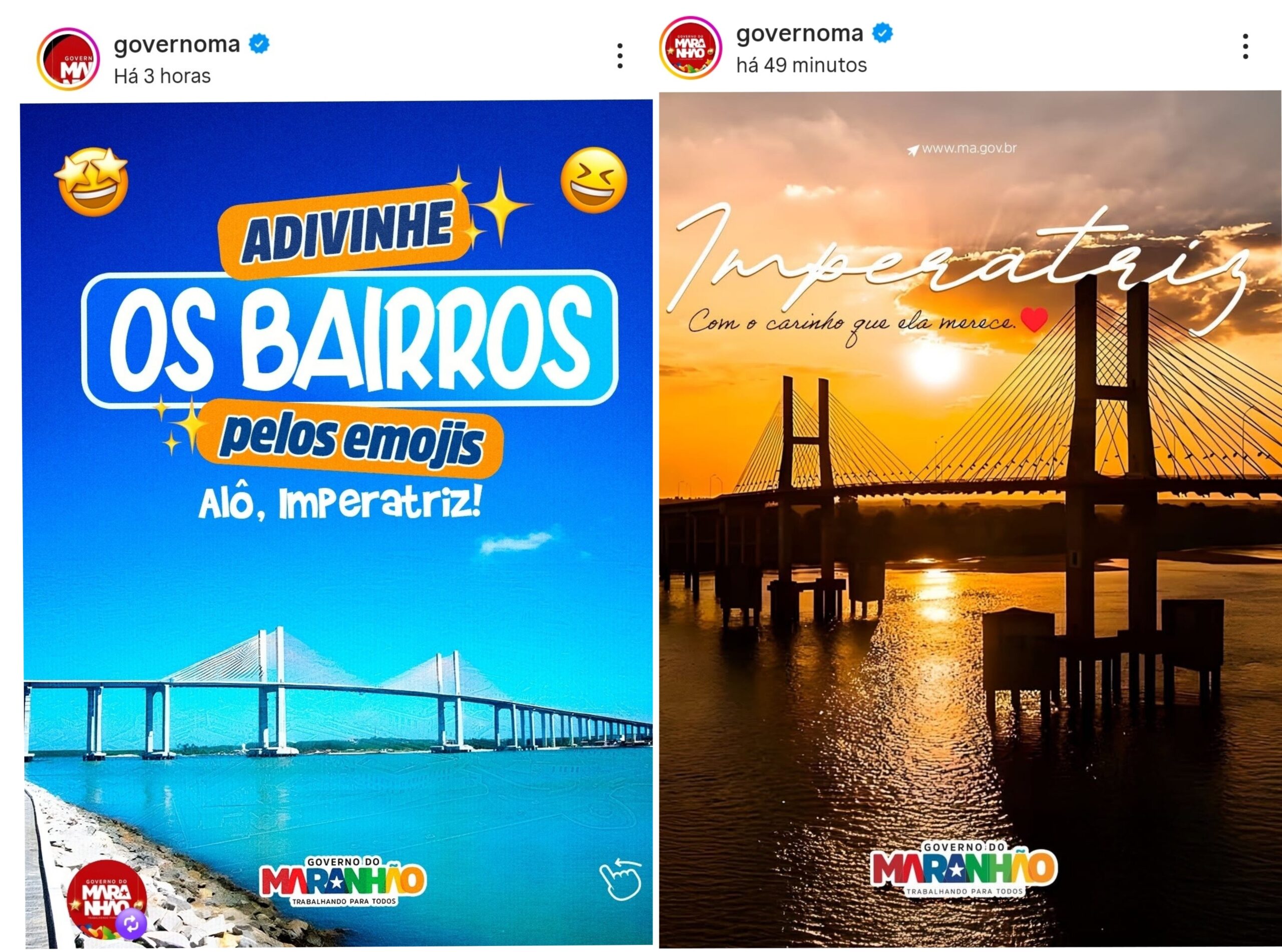The width and height of the screenshot is (1282, 952).
Task: Click the 'Há 3 horas' timestamp
Action: [162, 76]
